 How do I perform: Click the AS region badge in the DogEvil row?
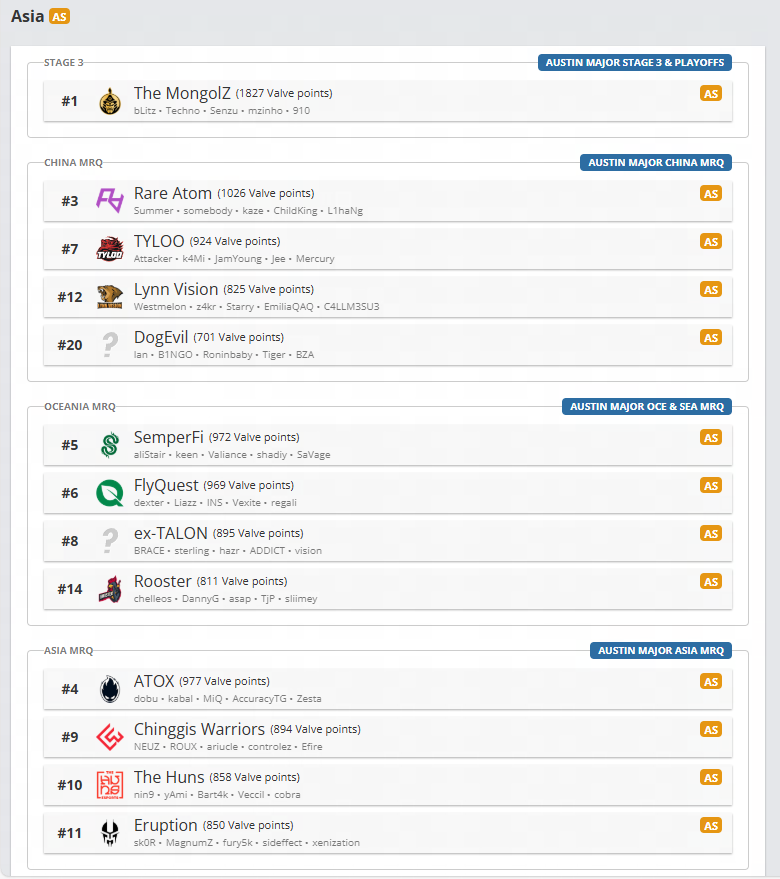pos(710,337)
